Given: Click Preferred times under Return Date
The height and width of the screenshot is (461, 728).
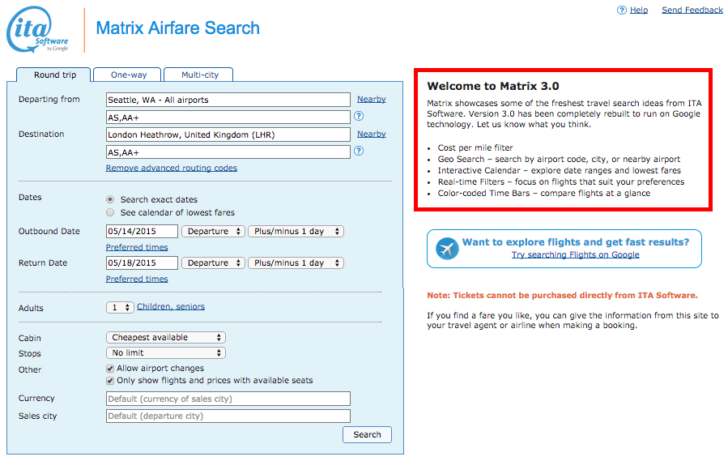Looking at the screenshot, I should tap(137, 279).
